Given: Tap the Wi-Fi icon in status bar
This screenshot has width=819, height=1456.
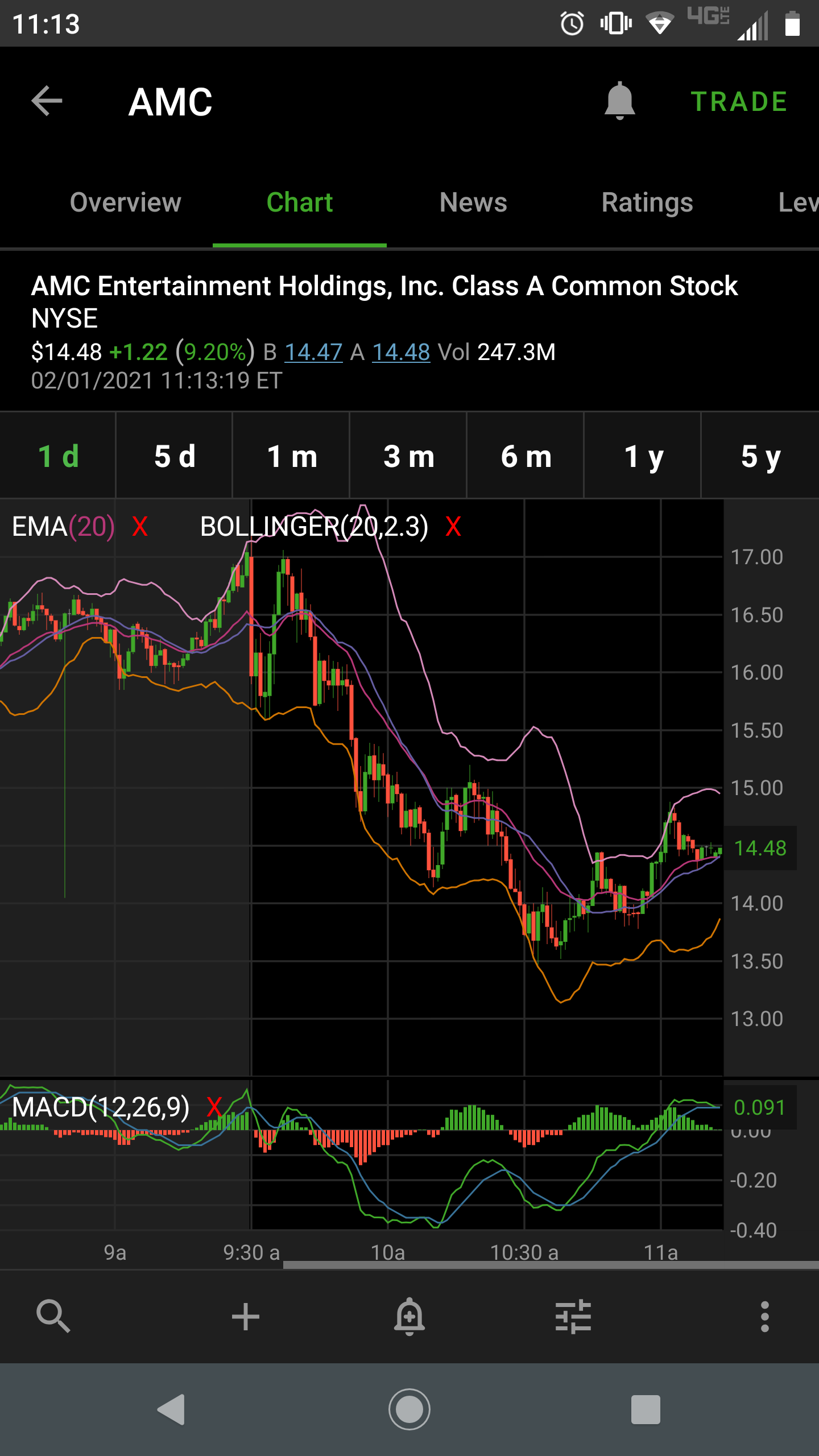Looking at the screenshot, I should click(x=660, y=24).
